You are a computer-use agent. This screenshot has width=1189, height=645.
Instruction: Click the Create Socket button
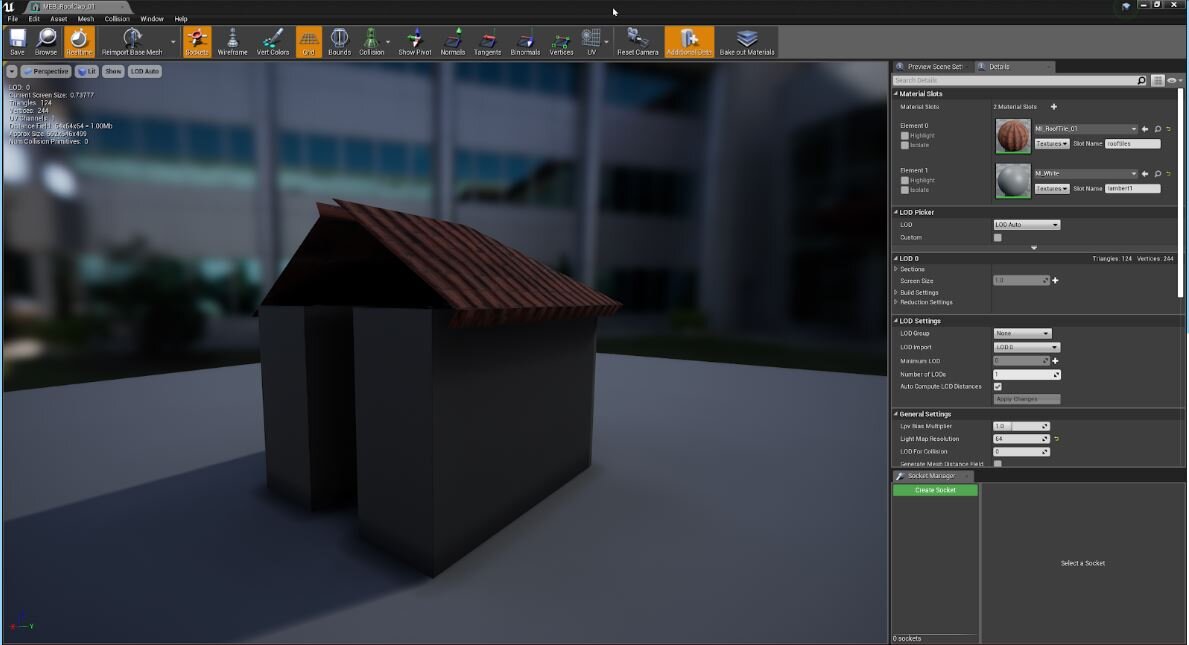tap(933, 490)
